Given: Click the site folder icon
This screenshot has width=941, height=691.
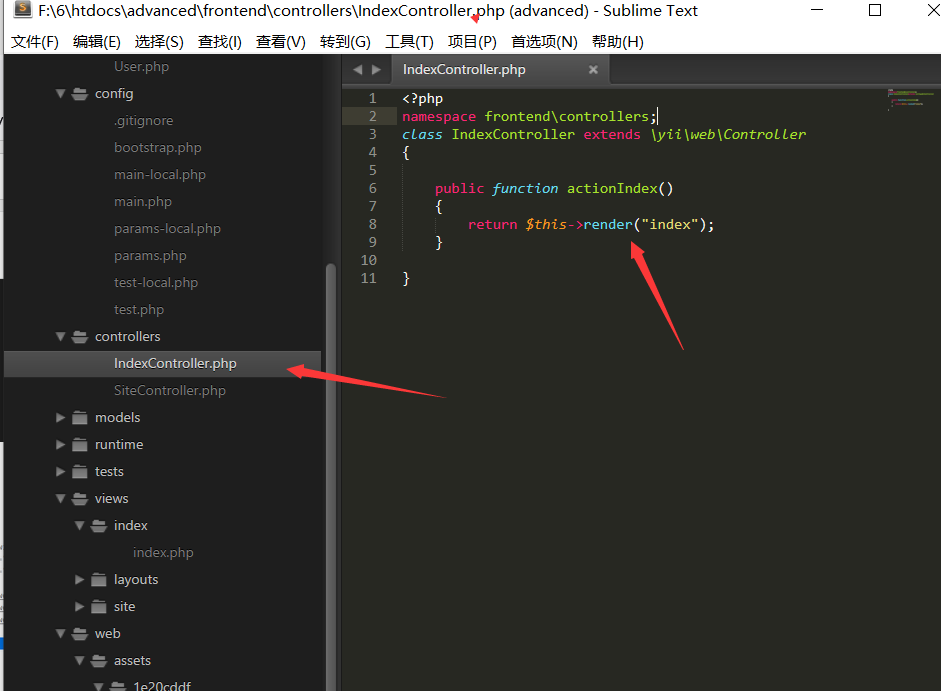Looking at the screenshot, I should [99, 607].
